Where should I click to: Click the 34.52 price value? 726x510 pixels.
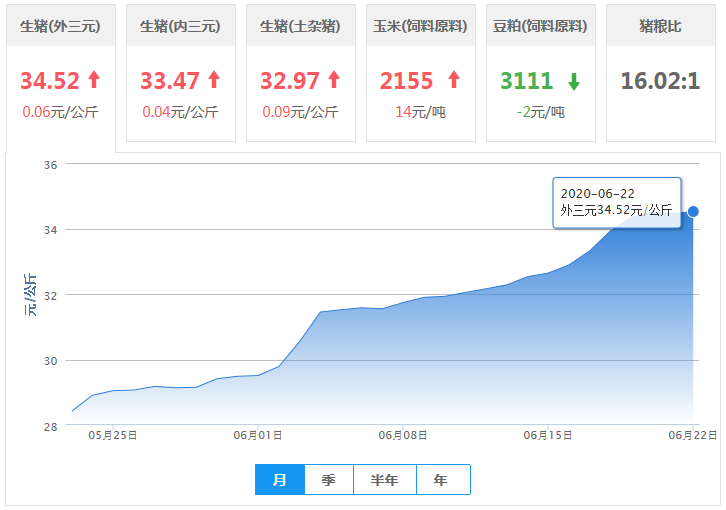point(50,80)
